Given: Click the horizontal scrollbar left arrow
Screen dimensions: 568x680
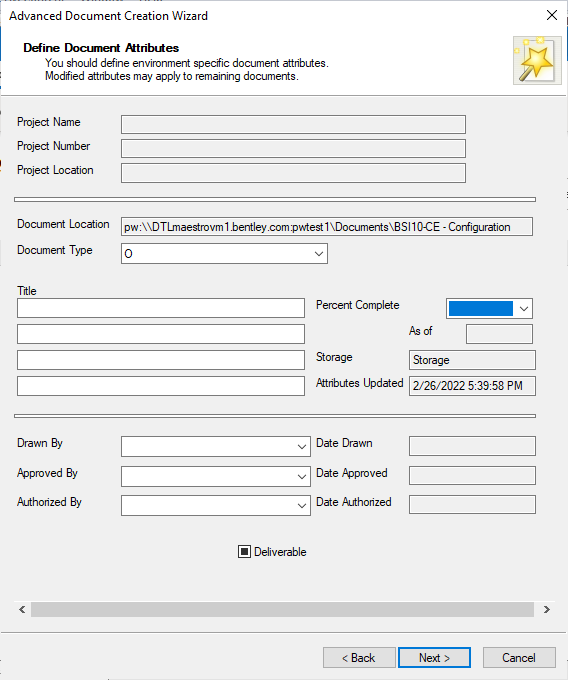Looking at the screenshot, I should [x=22, y=609].
